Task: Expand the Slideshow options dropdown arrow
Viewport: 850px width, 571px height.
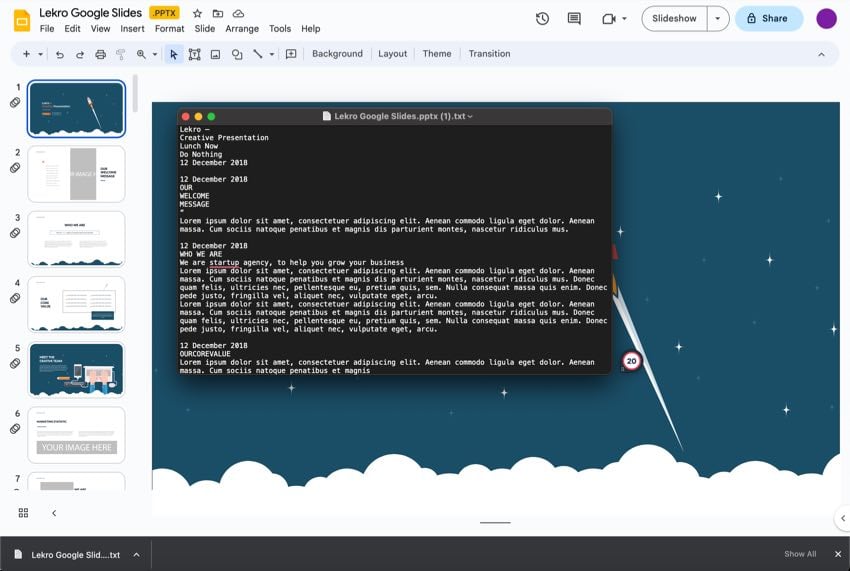Action: 717,18
